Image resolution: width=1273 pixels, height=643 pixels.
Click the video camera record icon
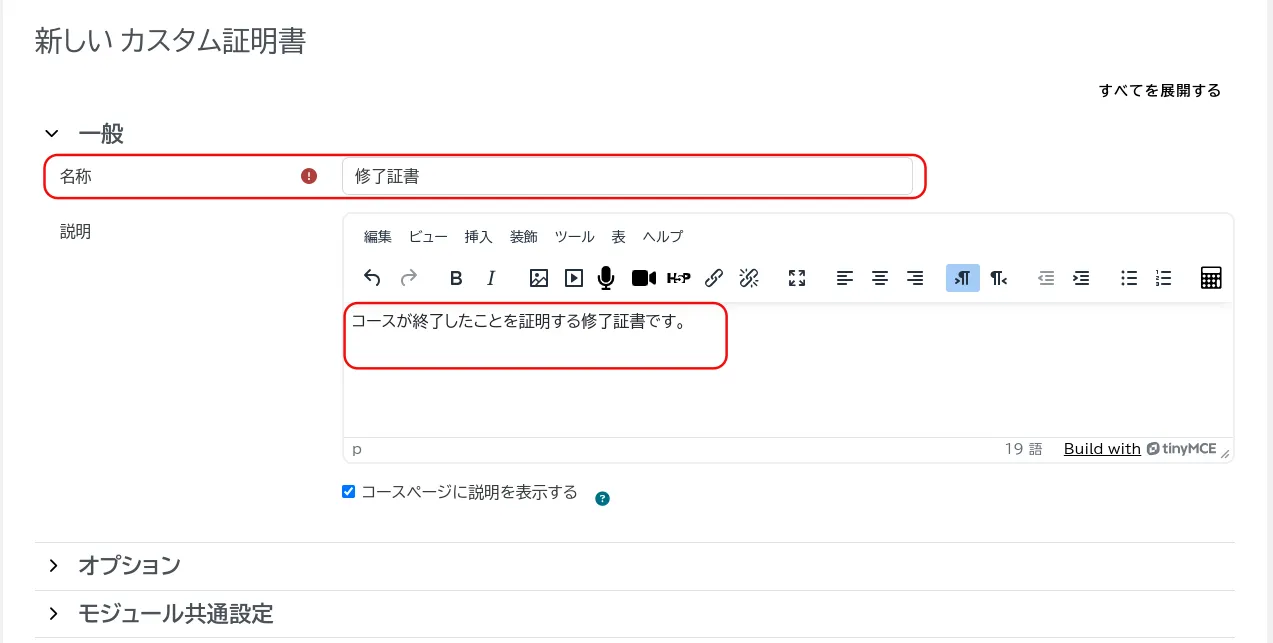pyautogui.click(x=643, y=278)
